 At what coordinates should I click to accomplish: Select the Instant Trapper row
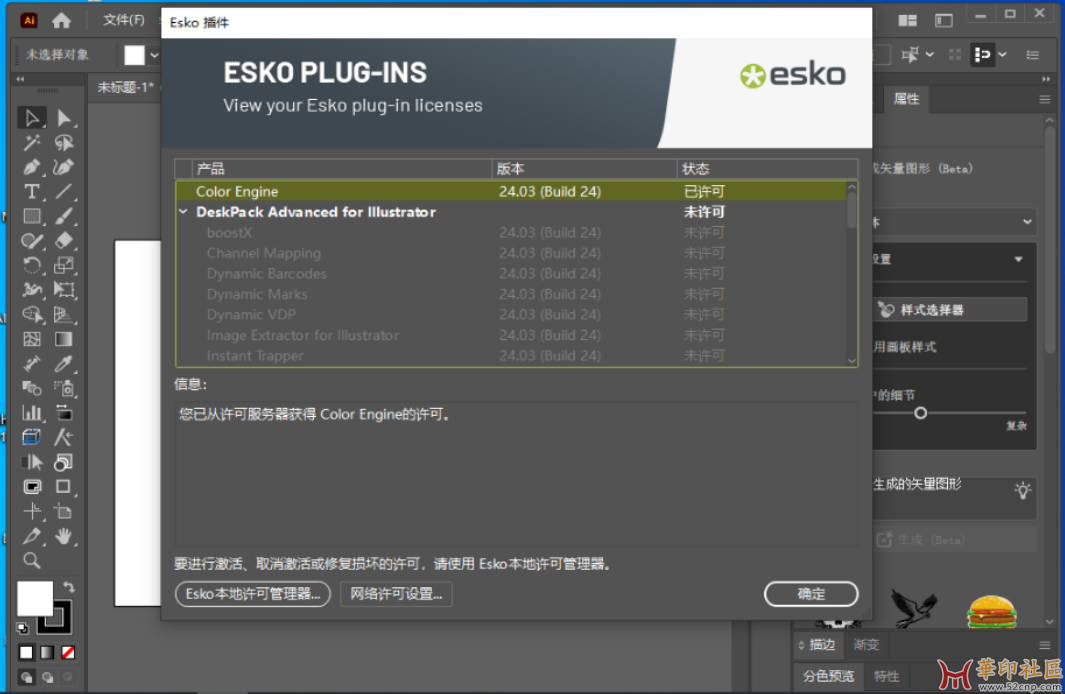click(x=512, y=355)
